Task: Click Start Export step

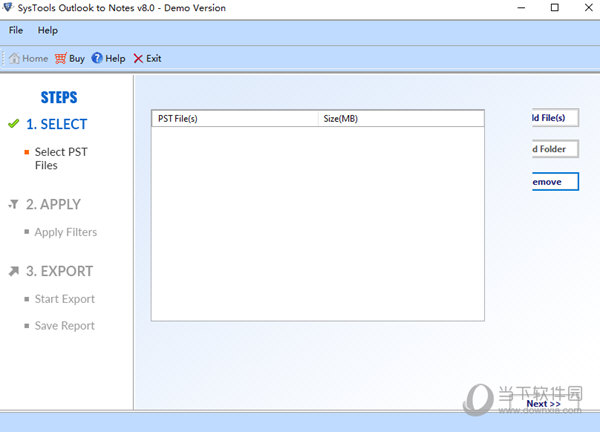Action: [x=64, y=299]
